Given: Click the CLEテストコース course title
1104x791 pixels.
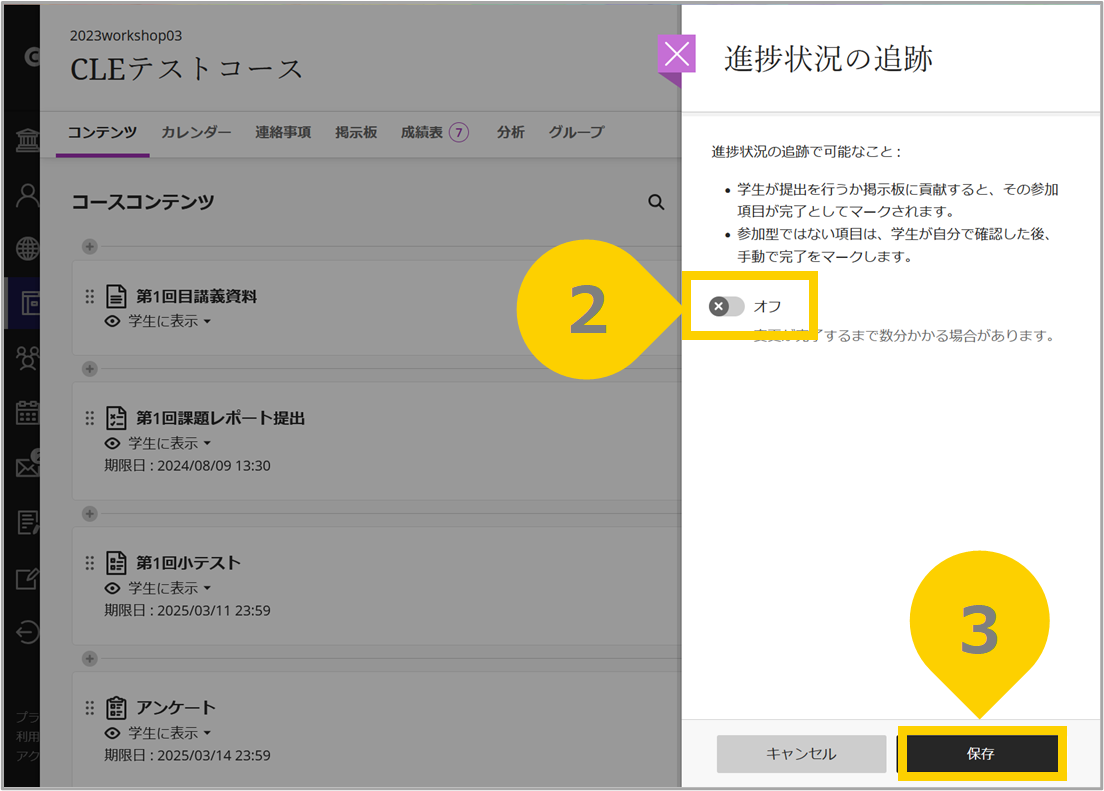Looking at the screenshot, I should [187, 69].
